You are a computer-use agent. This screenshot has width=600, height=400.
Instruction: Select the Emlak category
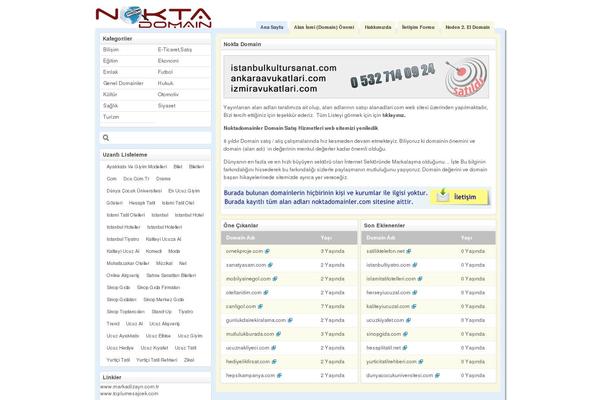[x=110, y=72]
